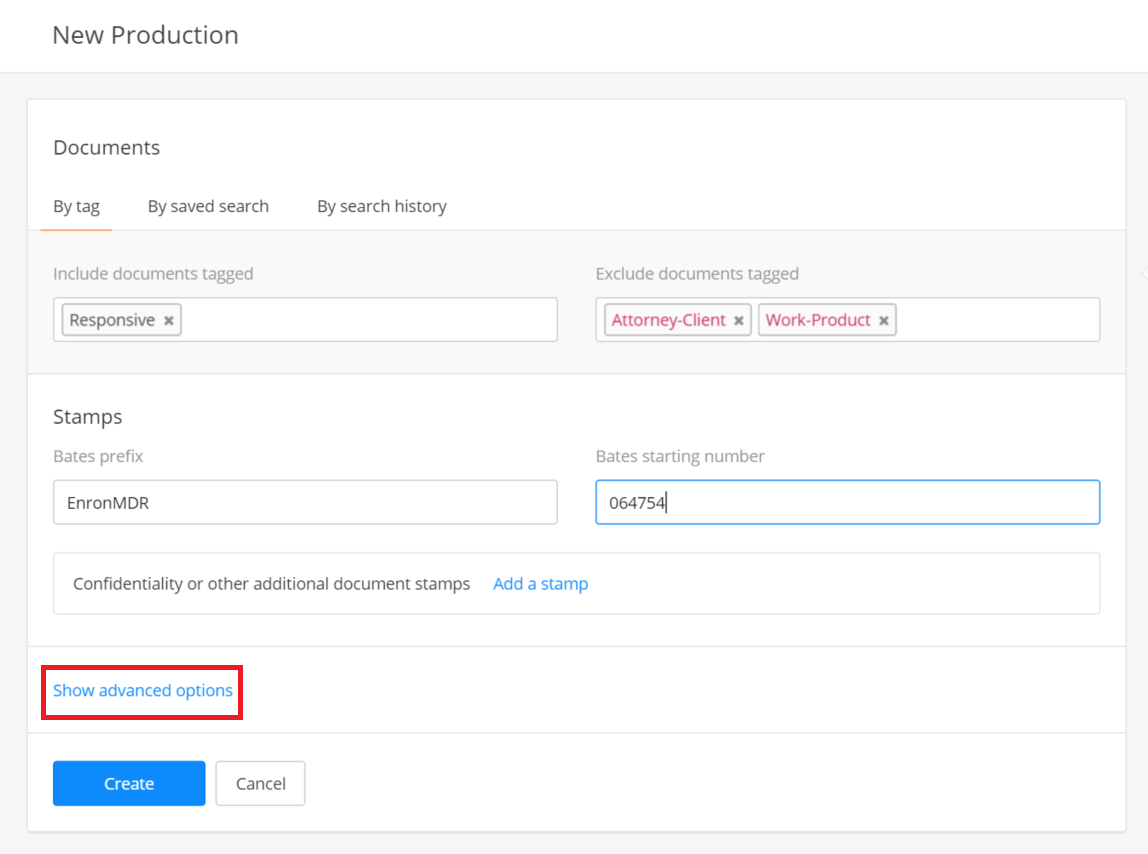Remove the Attorney-Client exclude tag

pyautogui.click(x=739, y=321)
